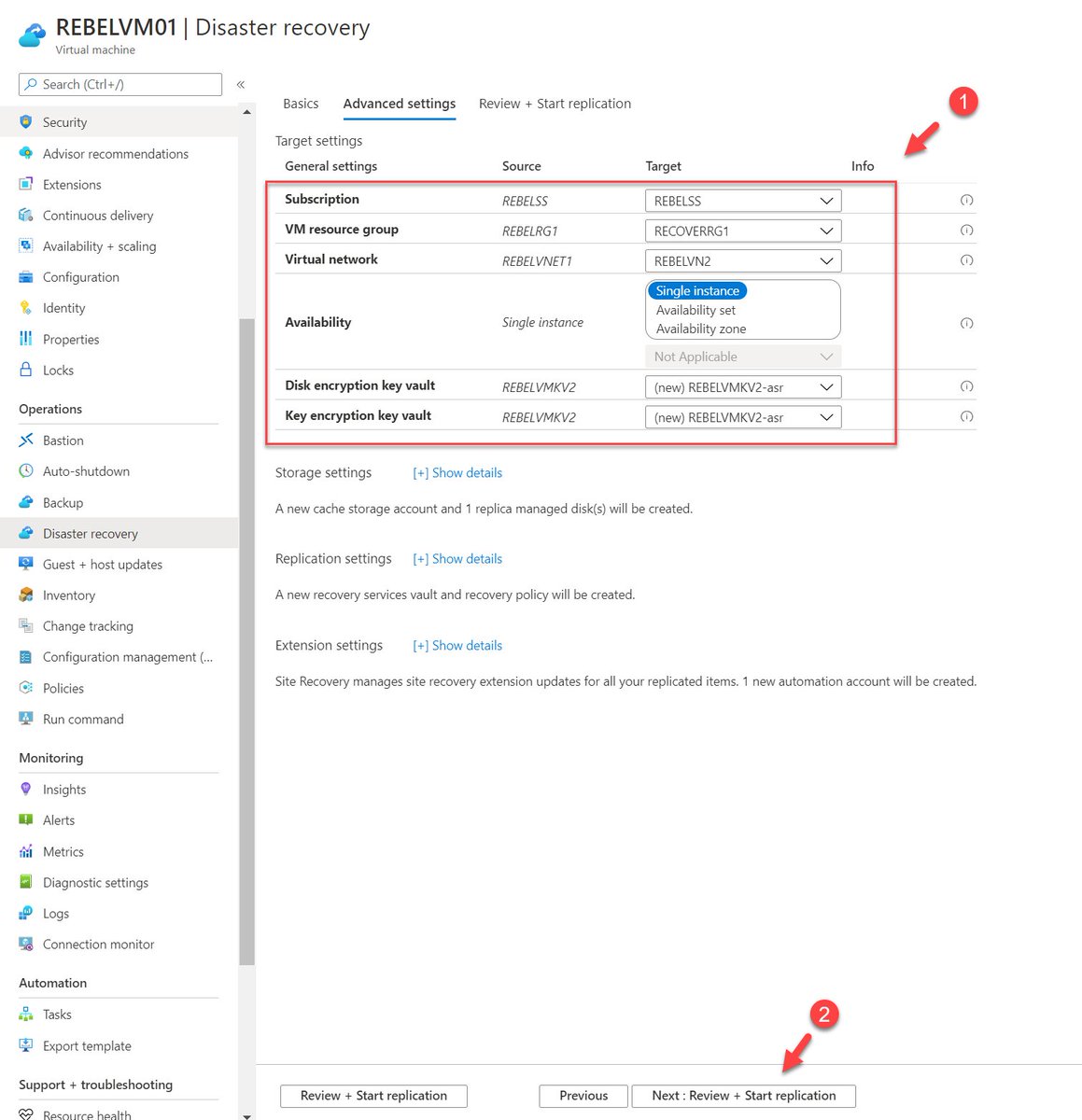Open the Disk encryption key vault target dropdown
Image resolution: width=1082 pixels, height=1120 pixels.
743,387
